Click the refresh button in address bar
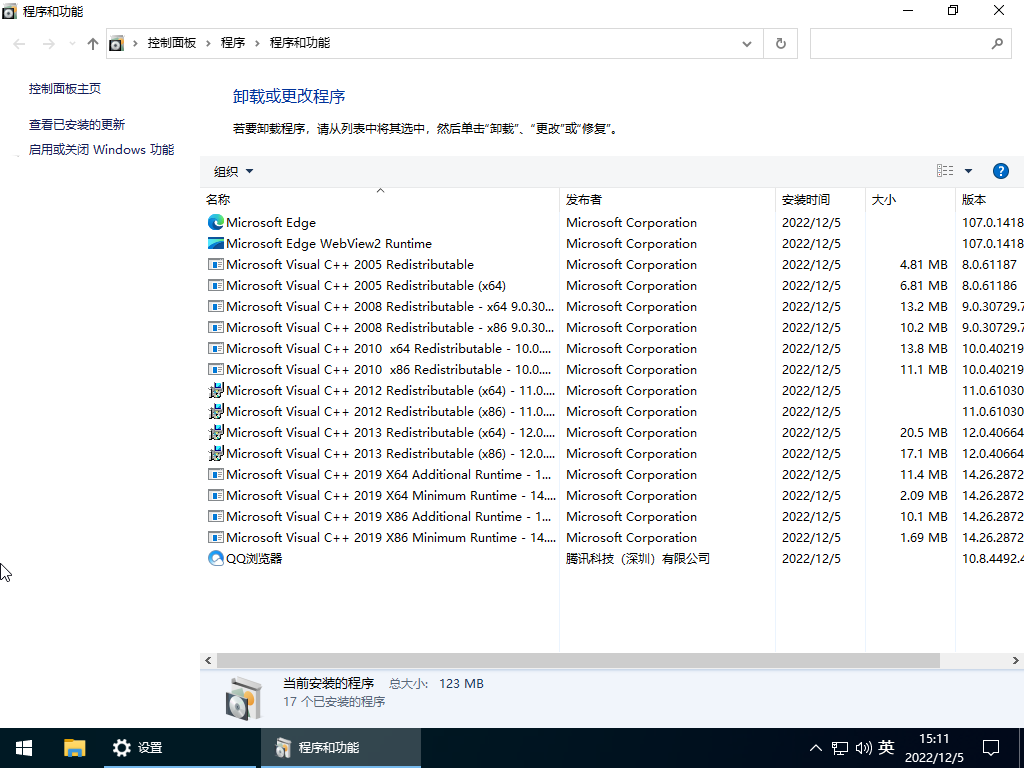Image resolution: width=1024 pixels, height=768 pixels. 780,44
